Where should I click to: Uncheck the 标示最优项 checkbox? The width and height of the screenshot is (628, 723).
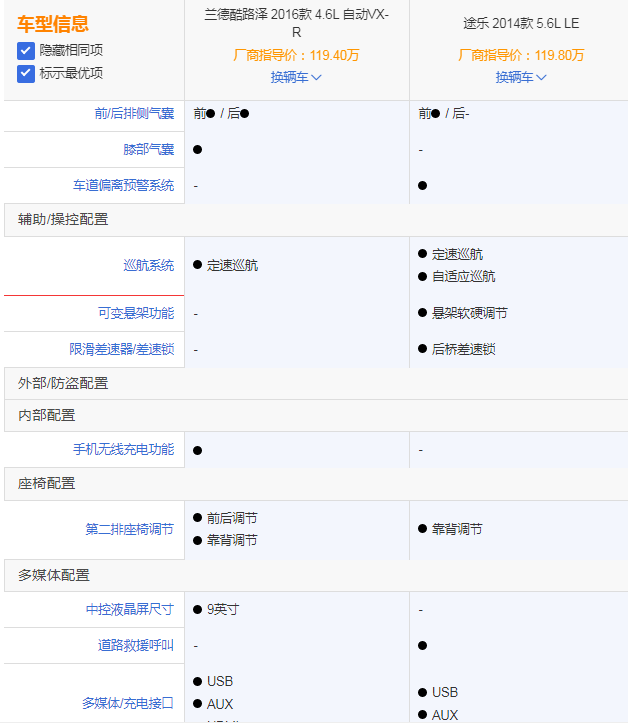tap(26, 74)
